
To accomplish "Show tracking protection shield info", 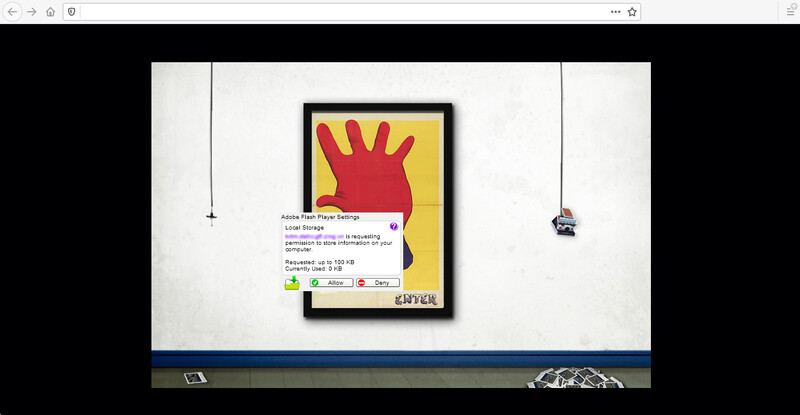I will pos(72,12).
